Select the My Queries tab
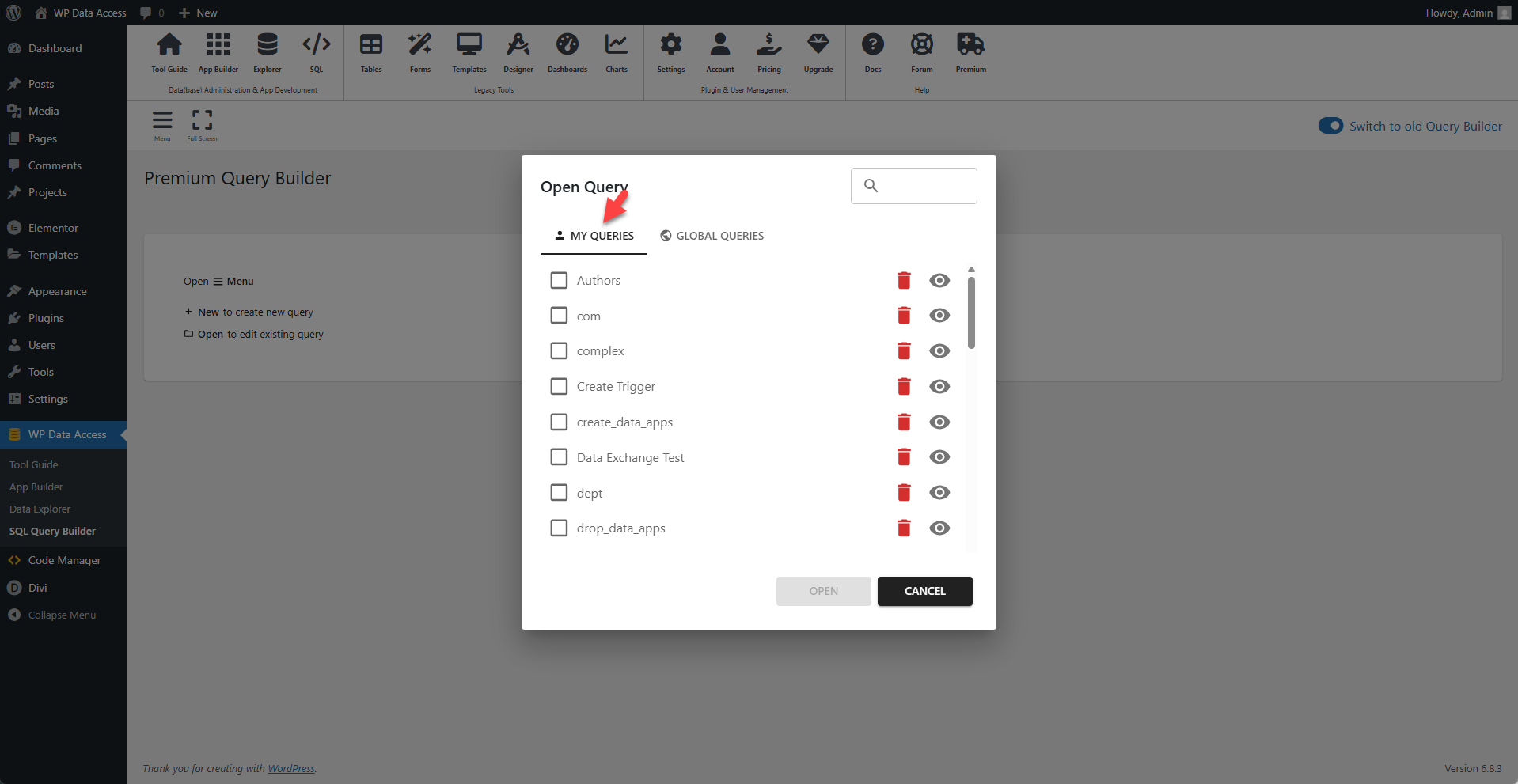Image resolution: width=1518 pixels, height=784 pixels. pyautogui.click(x=594, y=236)
